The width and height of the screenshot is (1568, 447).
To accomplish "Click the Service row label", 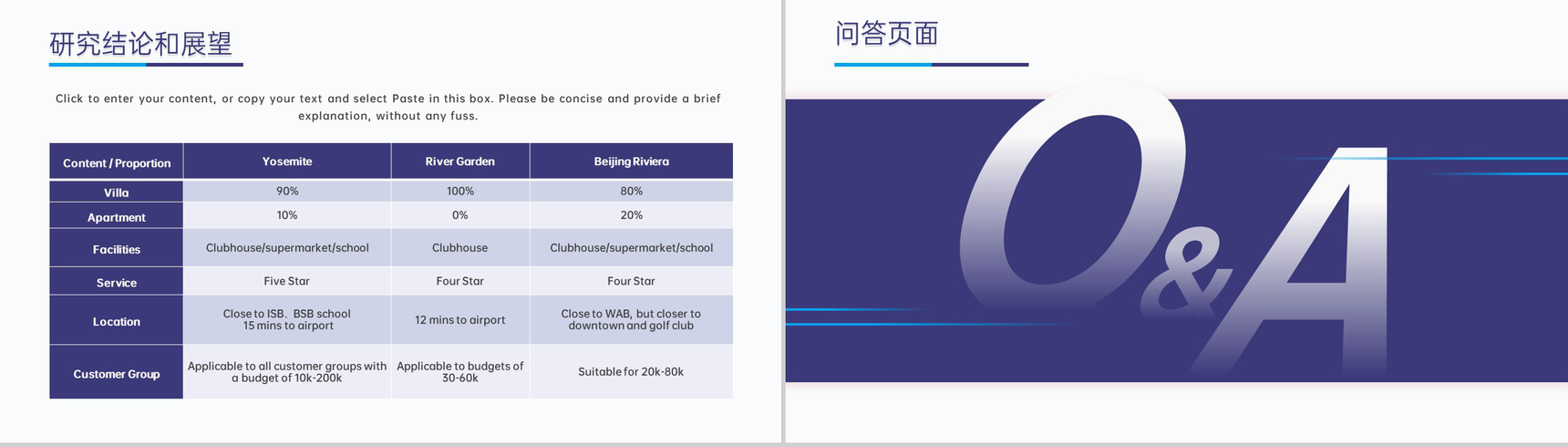I will coord(117,282).
